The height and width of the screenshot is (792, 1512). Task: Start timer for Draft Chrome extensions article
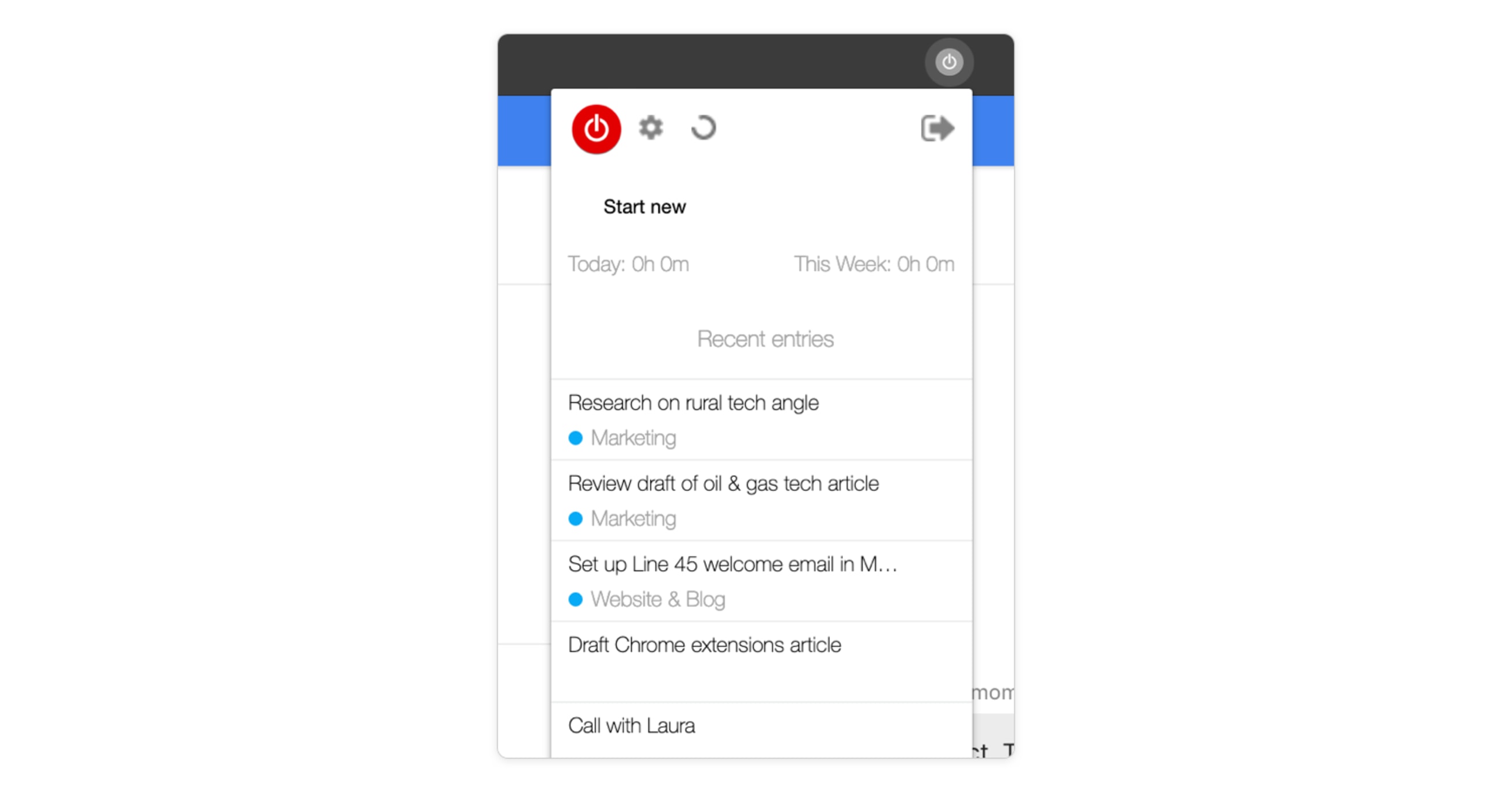pos(704,645)
